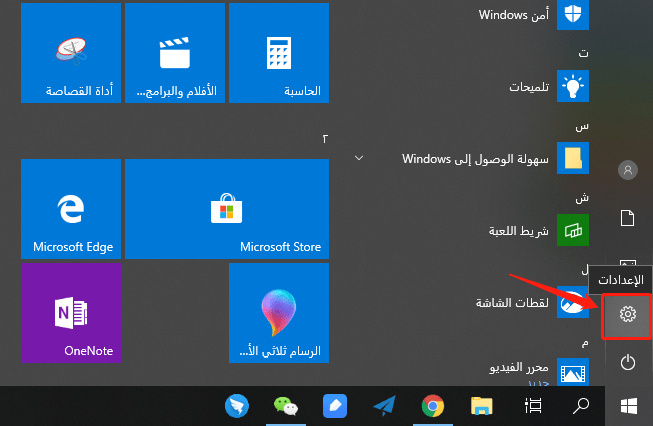Switch to Google Chrome on the taskbar
Screen dimensions: 653x426
click(x=433, y=406)
